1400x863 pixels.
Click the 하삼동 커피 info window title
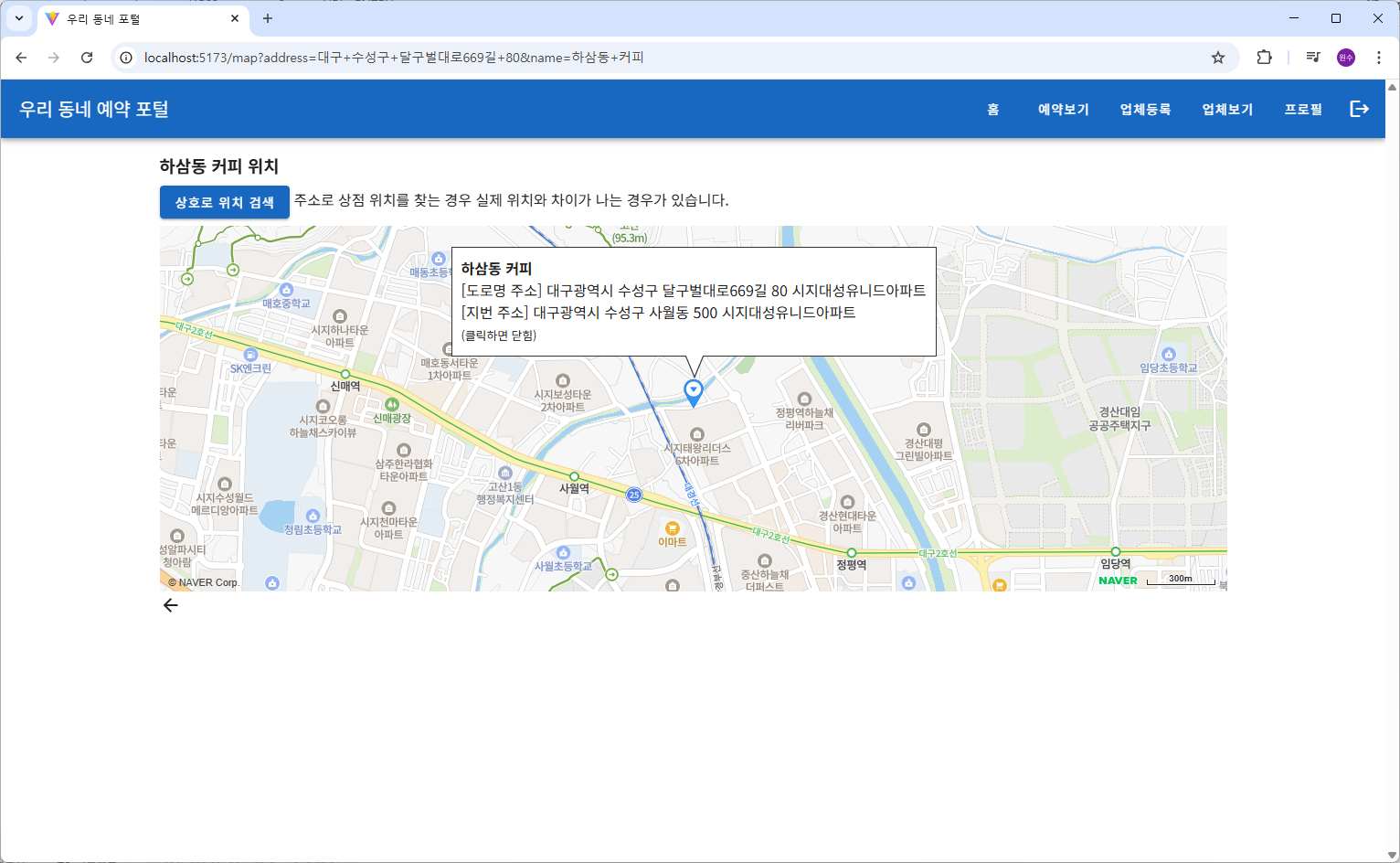pyautogui.click(x=496, y=269)
